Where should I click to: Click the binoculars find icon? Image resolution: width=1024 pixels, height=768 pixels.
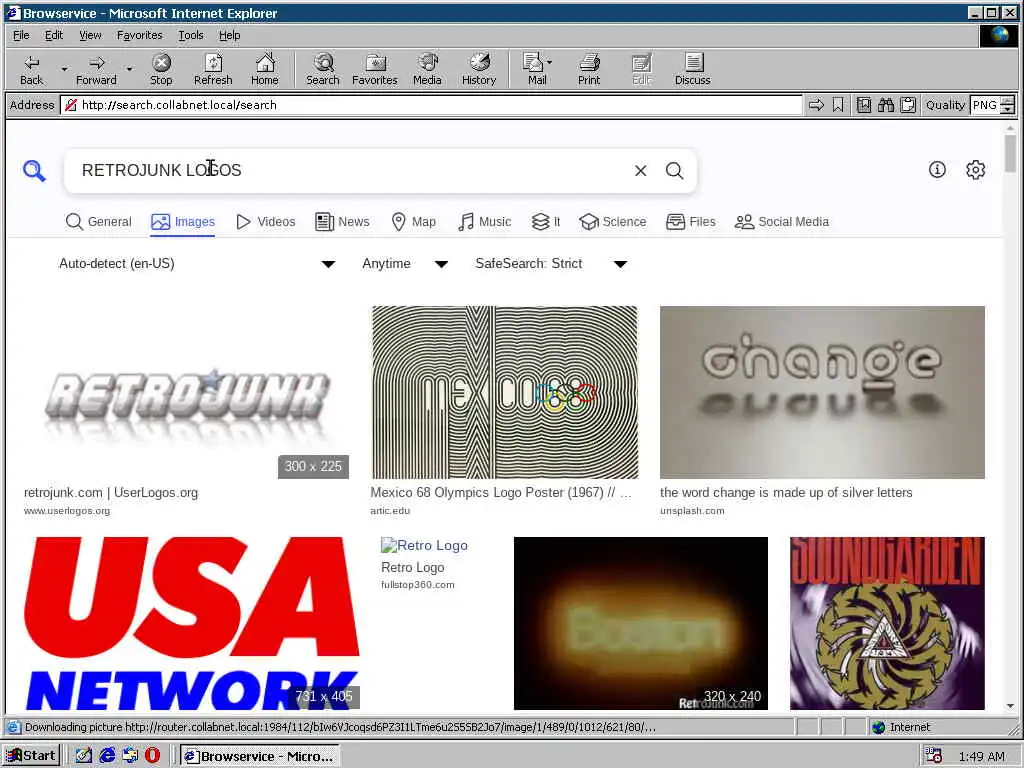[886, 105]
